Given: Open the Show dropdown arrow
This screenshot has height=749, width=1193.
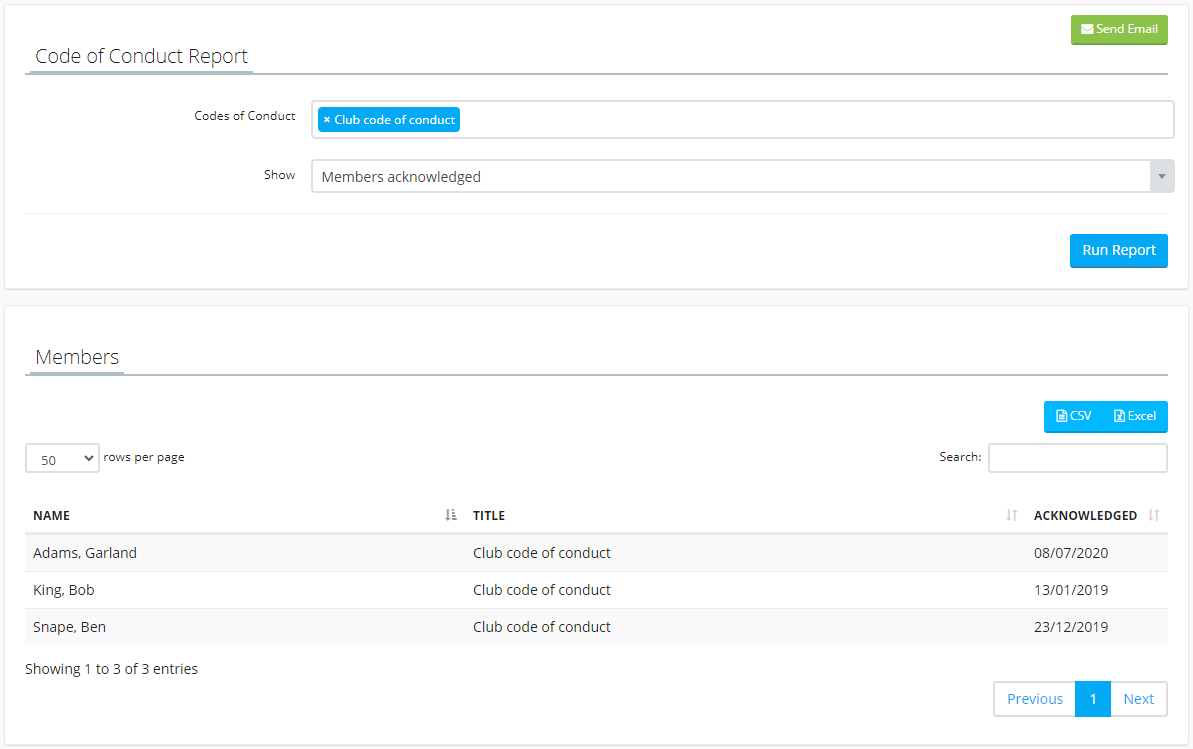Looking at the screenshot, I should (1162, 177).
